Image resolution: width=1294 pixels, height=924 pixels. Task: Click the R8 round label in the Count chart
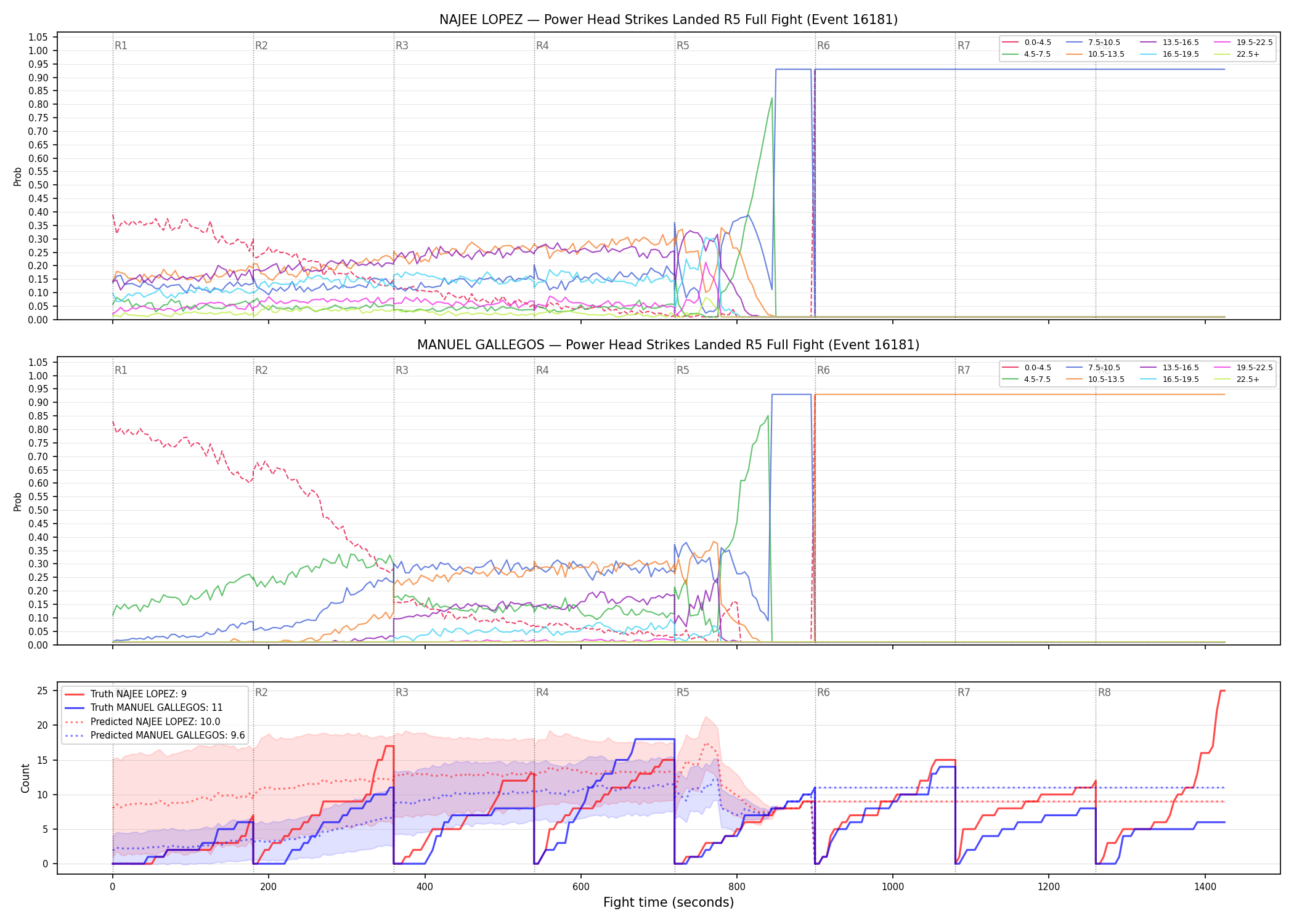click(1104, 692)
